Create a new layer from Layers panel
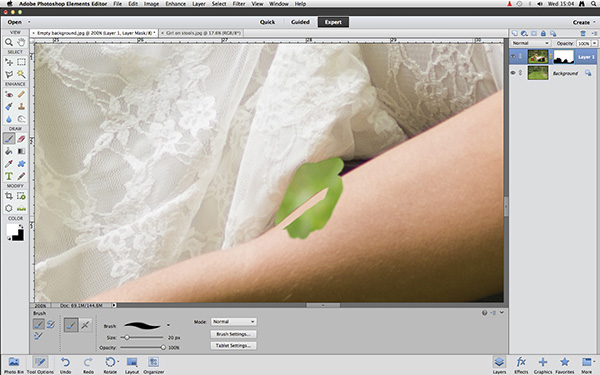The height and width of the screenshot is (375, 600). 514,33
